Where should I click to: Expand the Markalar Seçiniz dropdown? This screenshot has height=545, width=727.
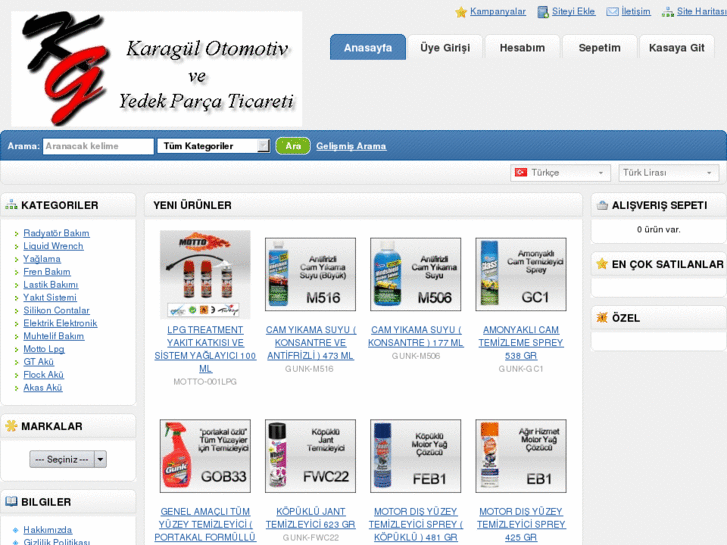(x=68, y=459)
